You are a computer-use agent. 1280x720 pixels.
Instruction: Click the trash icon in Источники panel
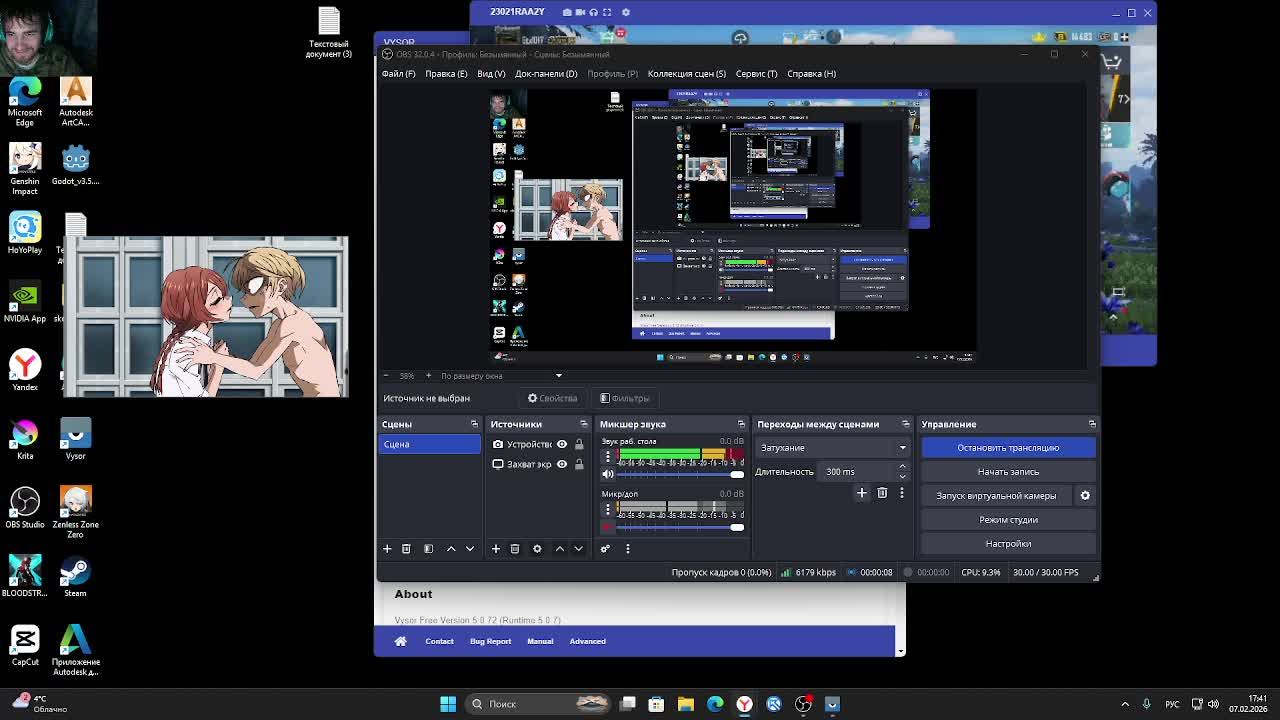tap(515, 549)
